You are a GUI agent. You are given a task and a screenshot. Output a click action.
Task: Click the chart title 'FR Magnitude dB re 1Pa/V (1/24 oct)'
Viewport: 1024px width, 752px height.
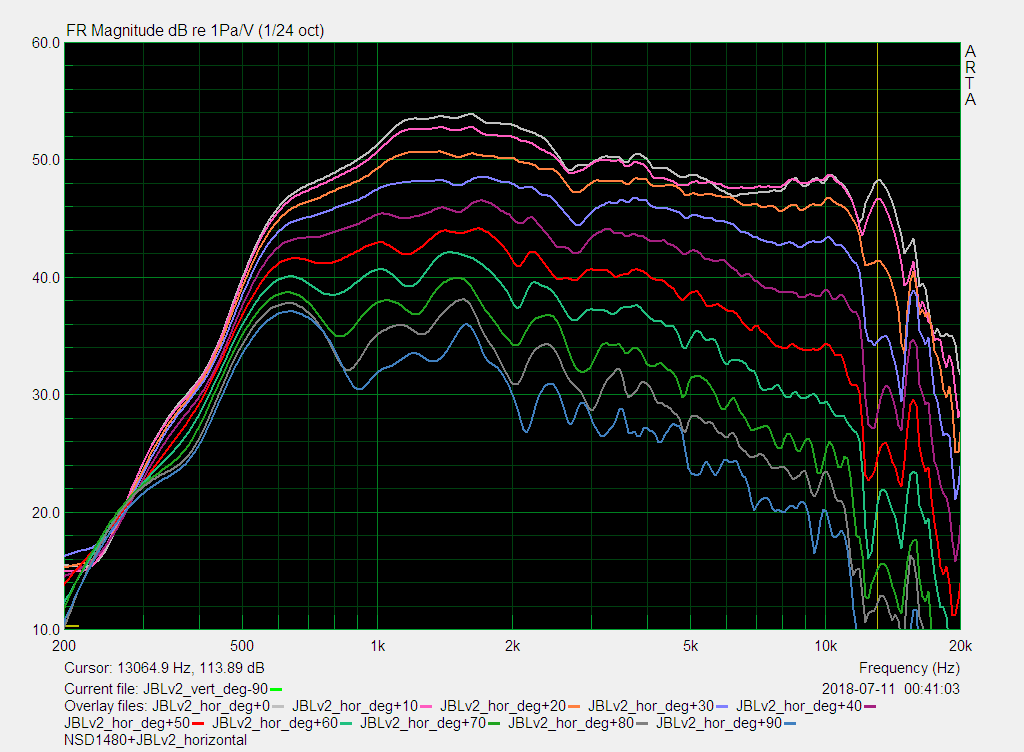click(x=195, y=31)
